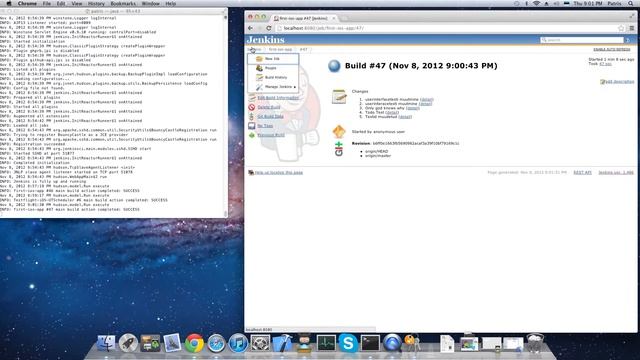Click the Changes notepad icon

[339, 97]
